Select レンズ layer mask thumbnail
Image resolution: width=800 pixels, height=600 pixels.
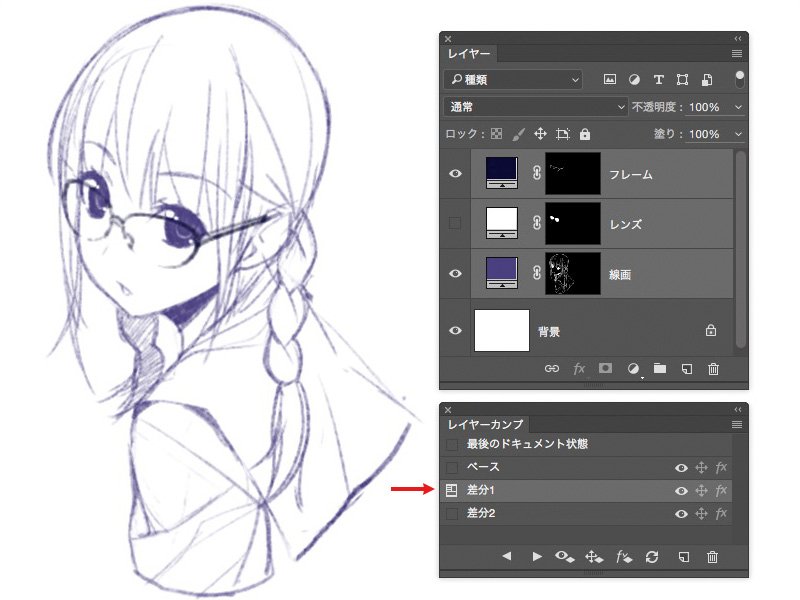573,223
